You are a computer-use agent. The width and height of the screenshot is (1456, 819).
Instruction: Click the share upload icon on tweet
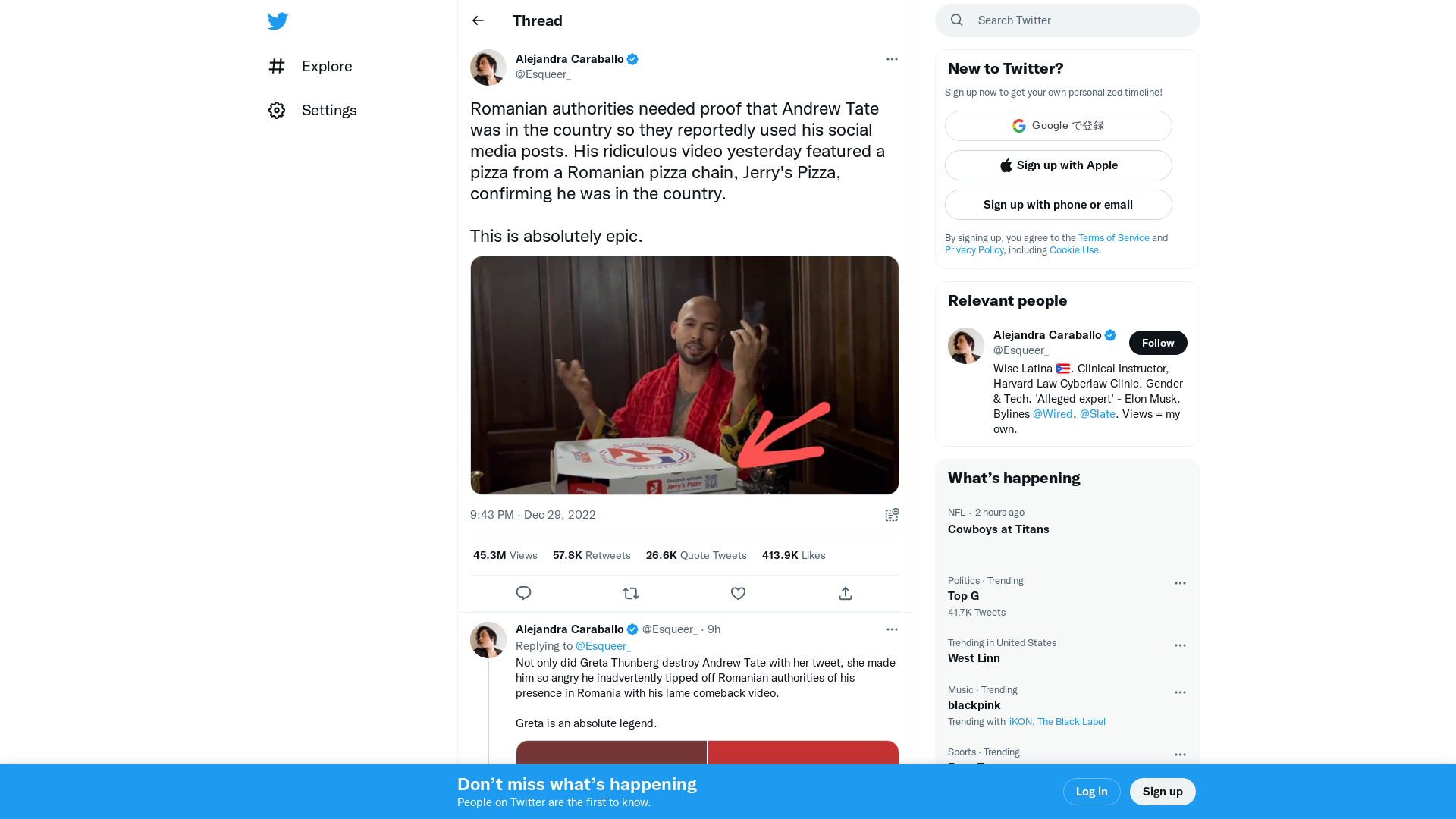(x=845, y=593)
